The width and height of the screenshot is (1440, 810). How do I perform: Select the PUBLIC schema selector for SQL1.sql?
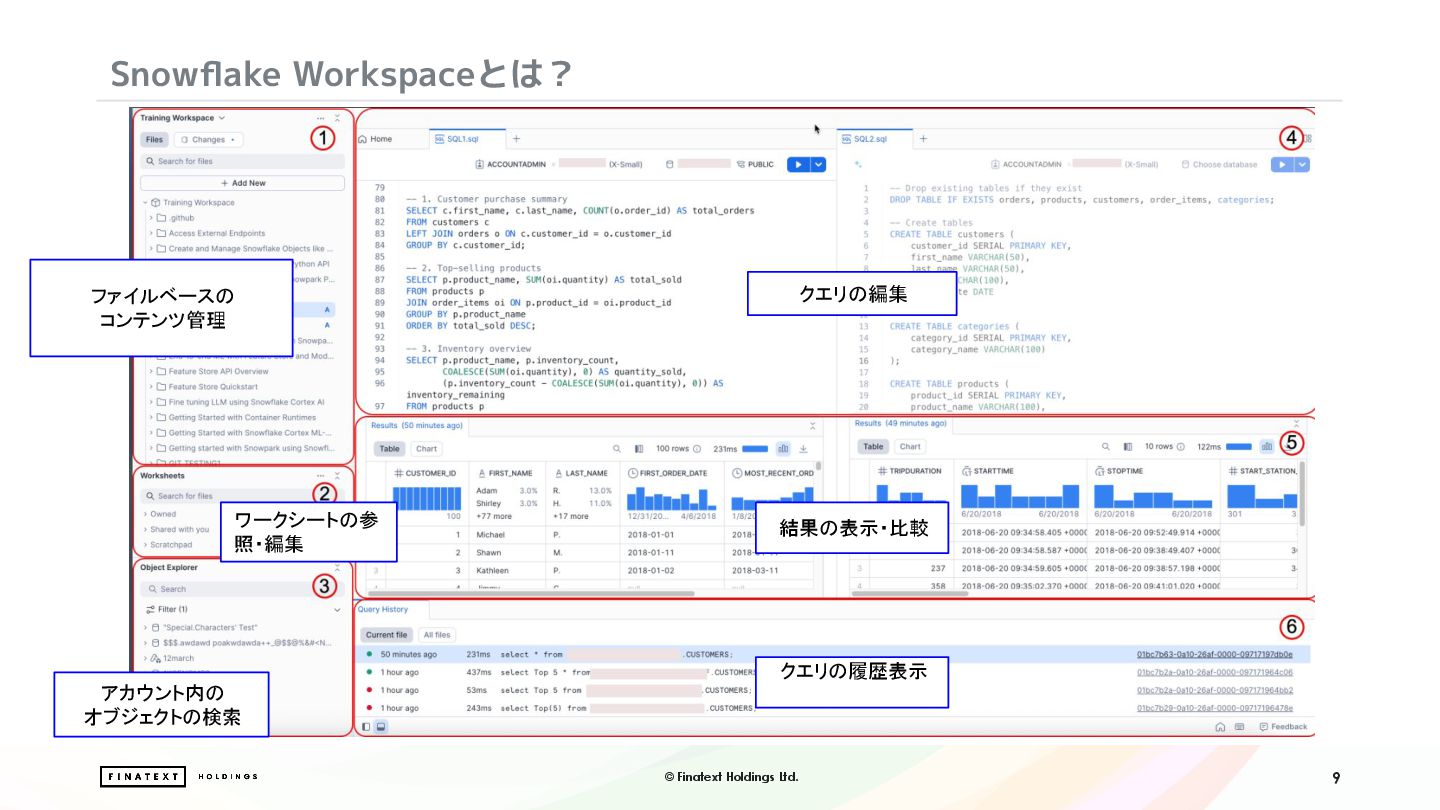point(754,165)
